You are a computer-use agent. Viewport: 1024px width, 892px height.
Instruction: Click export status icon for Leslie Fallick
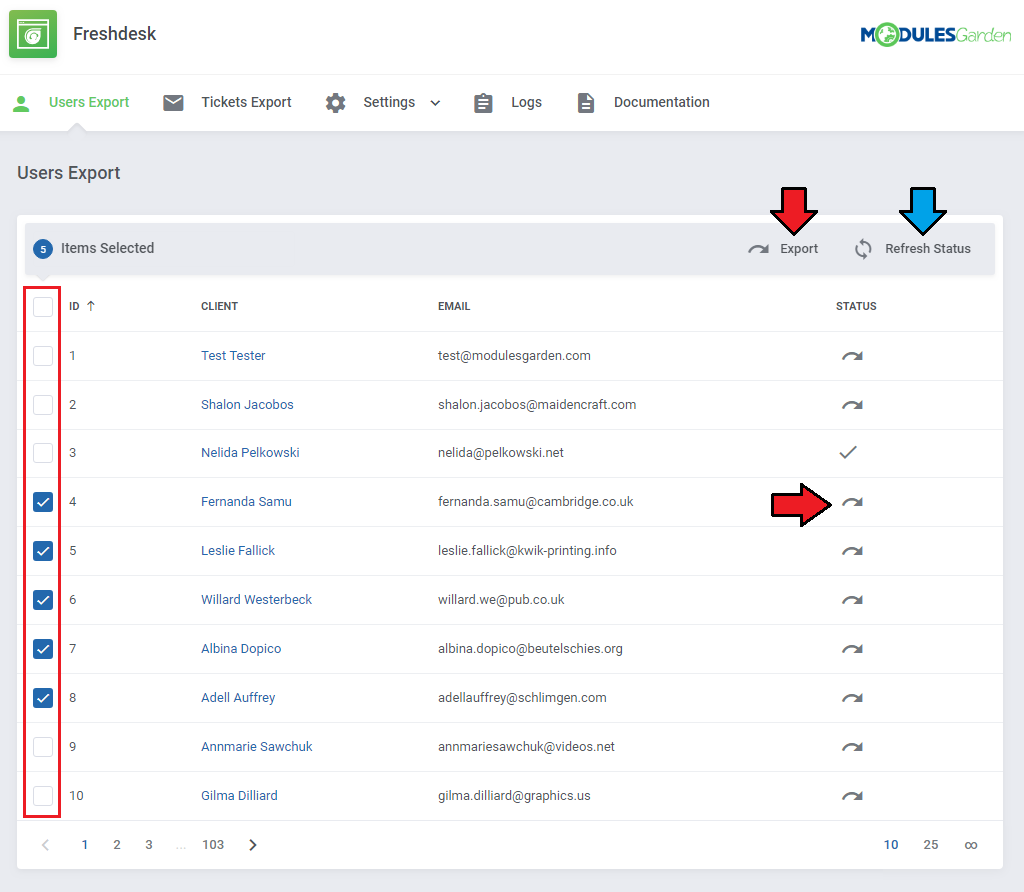pos(852,551)
